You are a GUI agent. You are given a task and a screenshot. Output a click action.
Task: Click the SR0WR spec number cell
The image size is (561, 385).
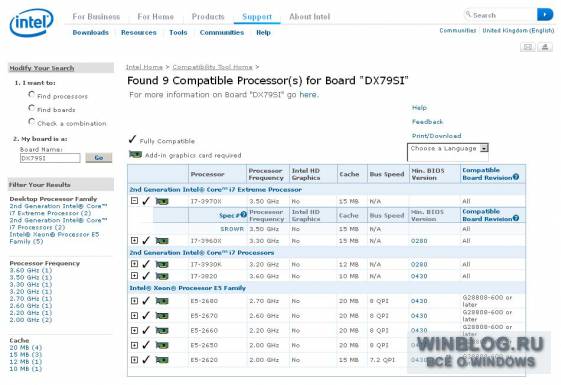[x=232, y=229]
